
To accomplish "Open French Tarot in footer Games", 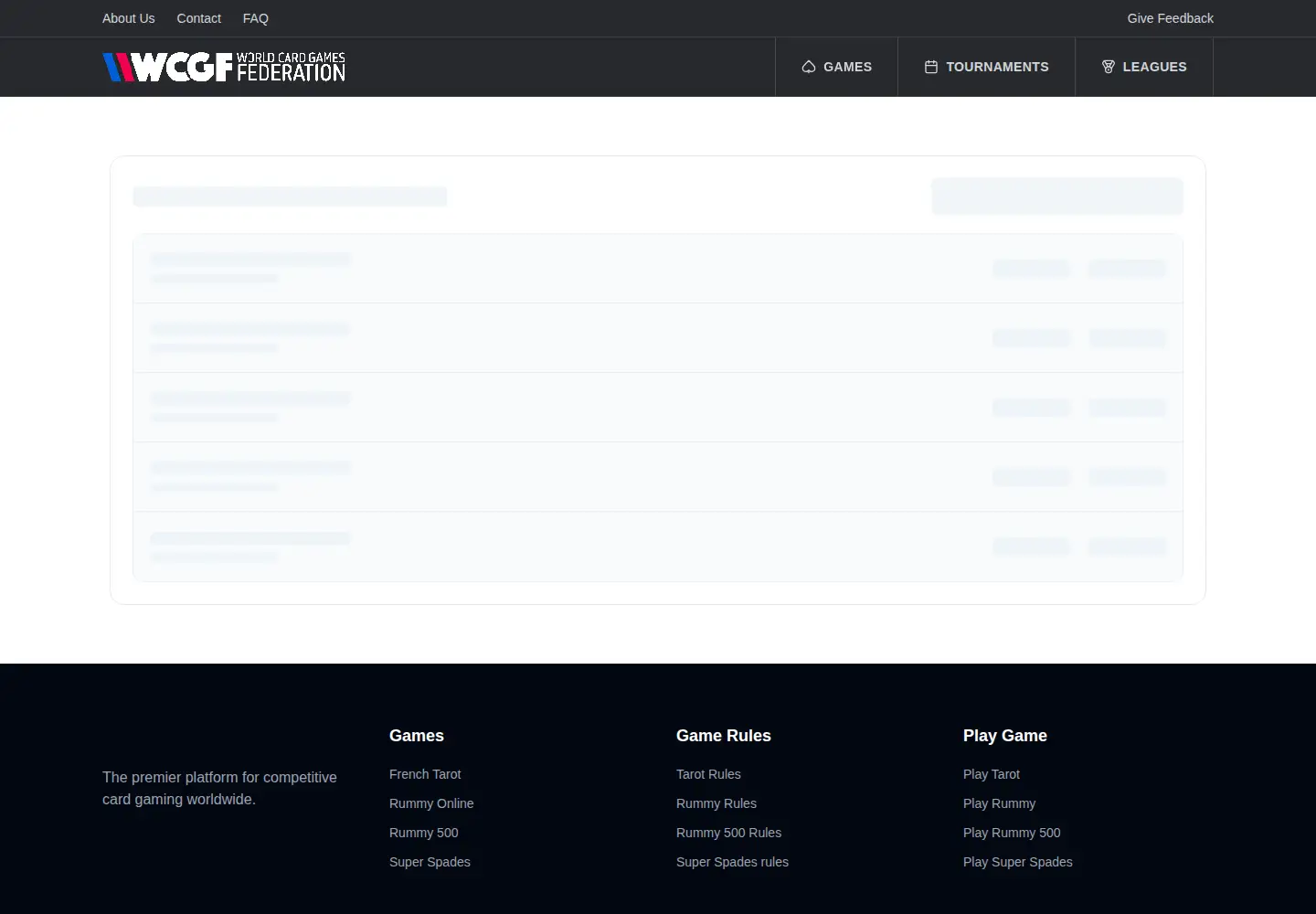I will click(425, 774).
